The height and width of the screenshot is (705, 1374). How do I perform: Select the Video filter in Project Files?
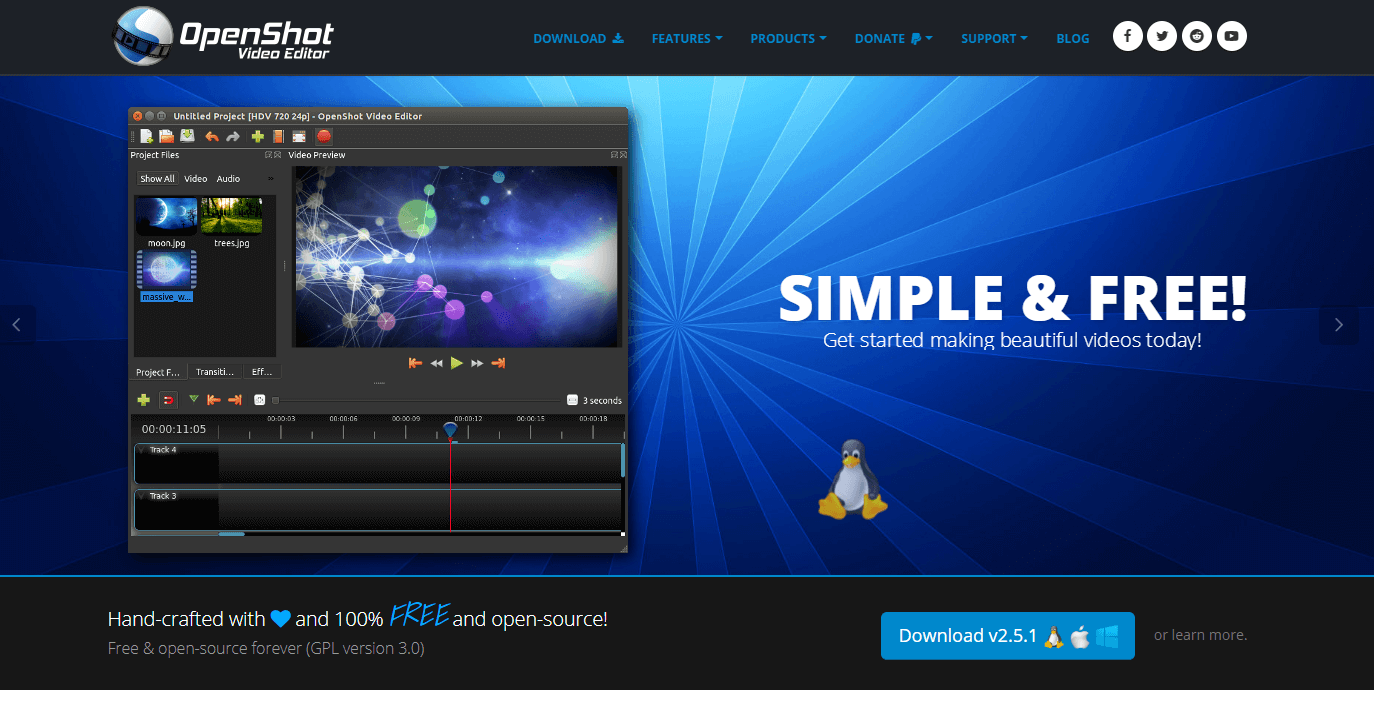coord(196,179)
